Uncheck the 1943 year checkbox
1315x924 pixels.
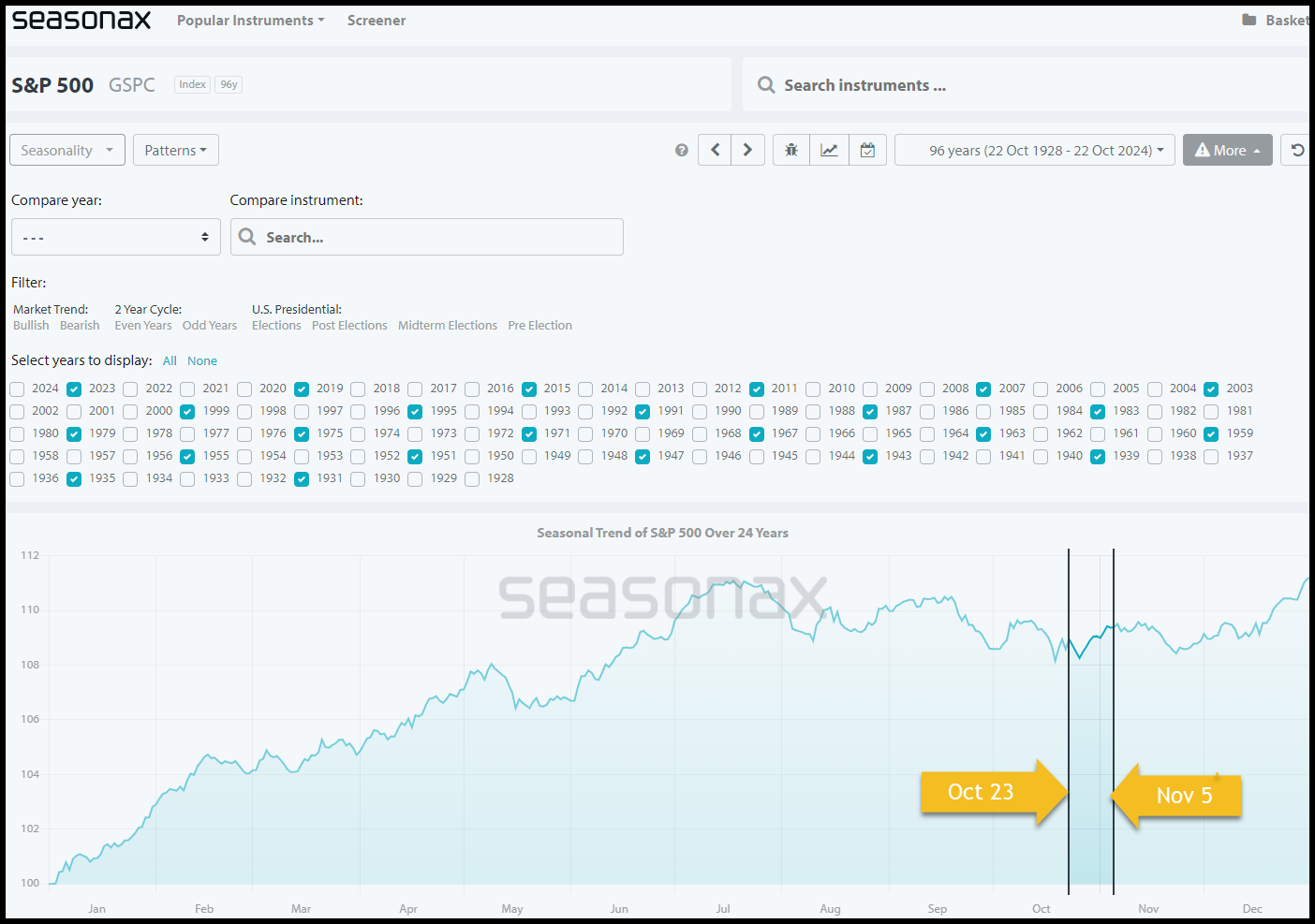click(870, 457)
